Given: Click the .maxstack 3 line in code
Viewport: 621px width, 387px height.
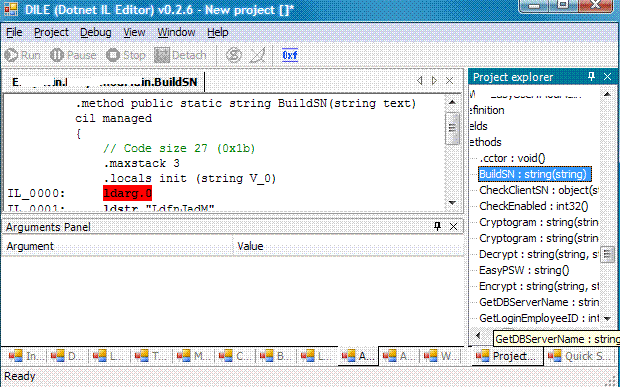Looking at the screenshot, I should pos(141,163).
